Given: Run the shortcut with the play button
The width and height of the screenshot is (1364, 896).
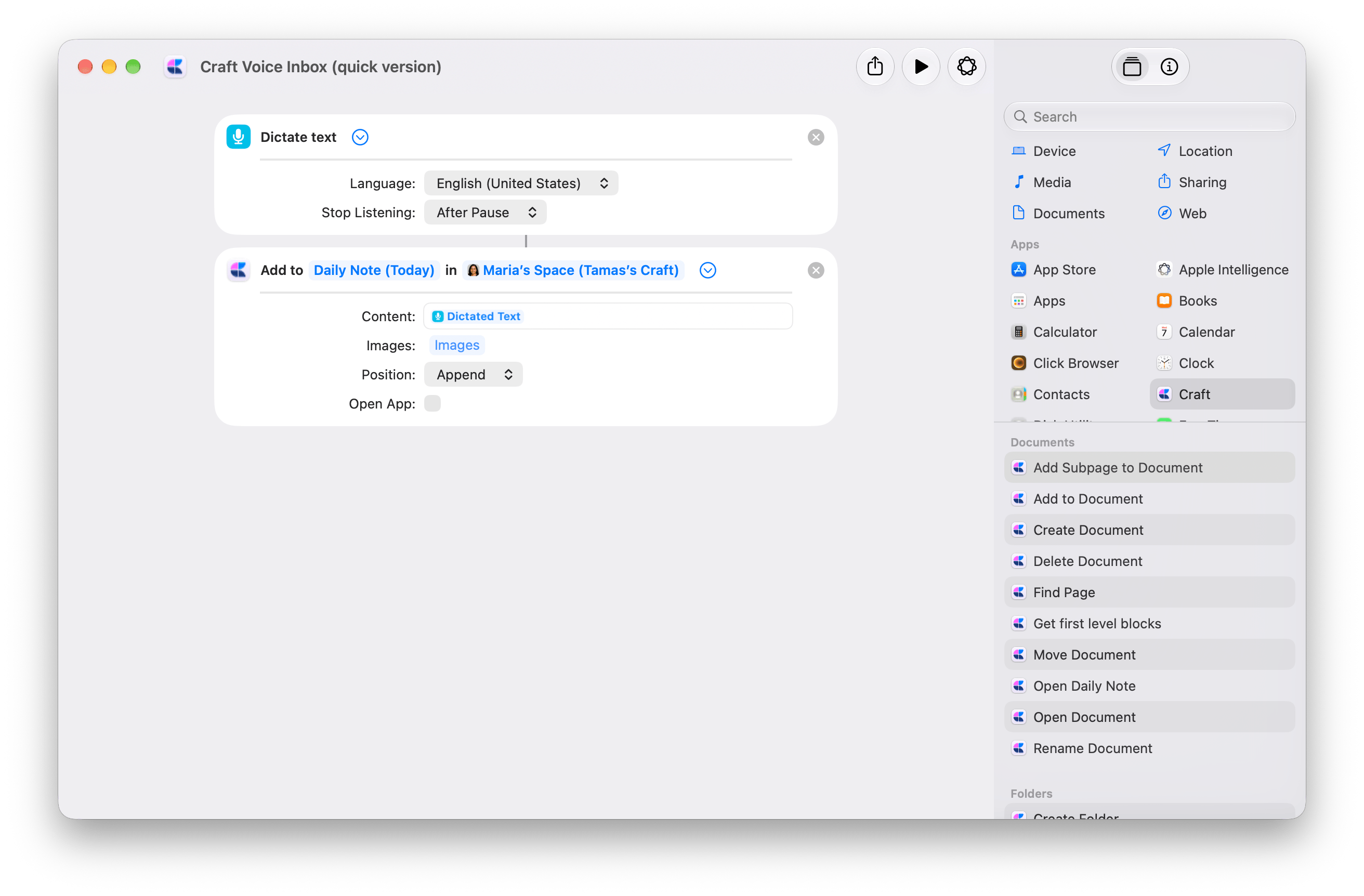Looking at the screenshot, I should click(921, 67).
